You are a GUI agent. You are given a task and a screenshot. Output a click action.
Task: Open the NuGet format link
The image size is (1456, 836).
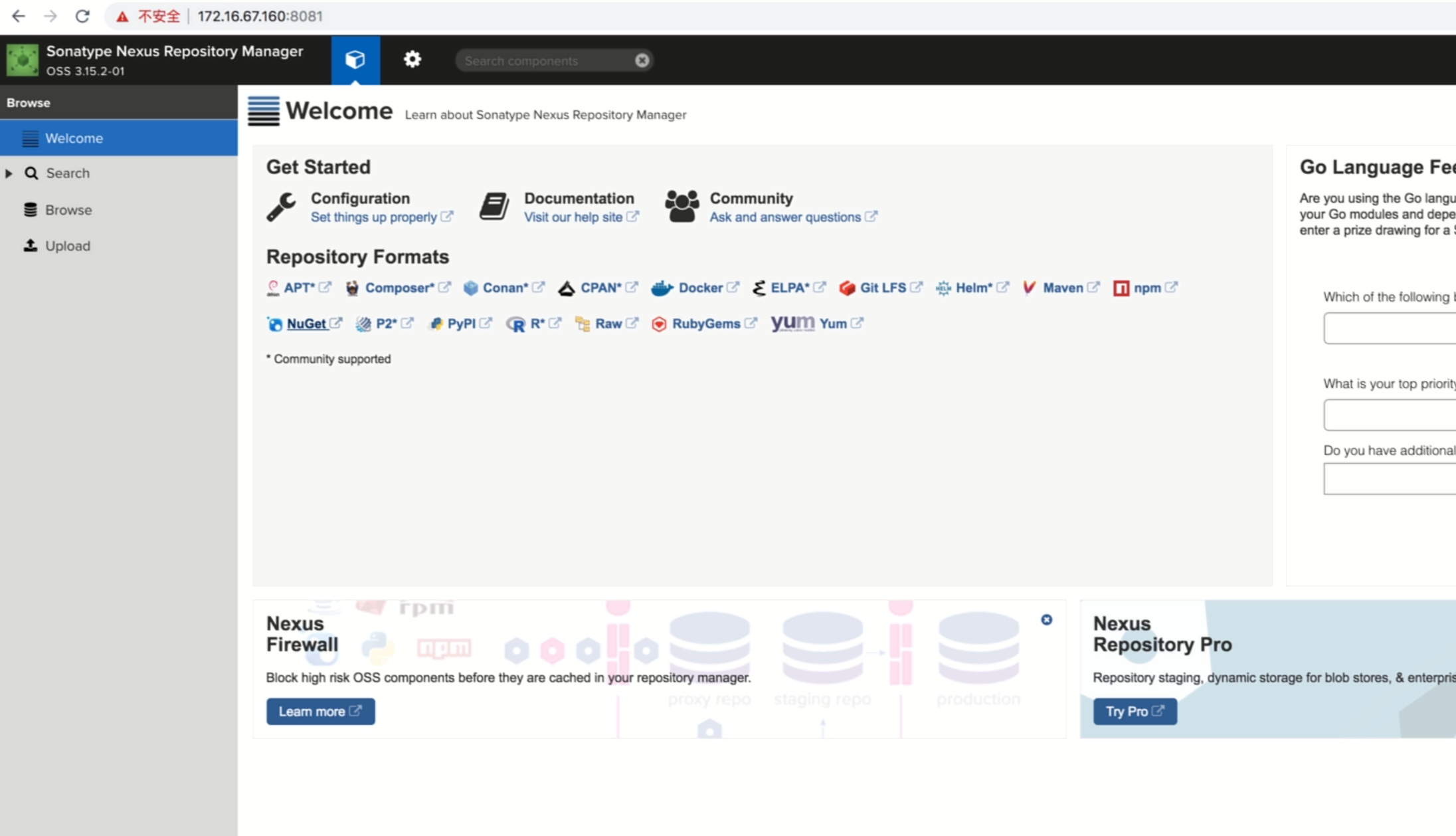pyautogui.click(x=306, y=324)
